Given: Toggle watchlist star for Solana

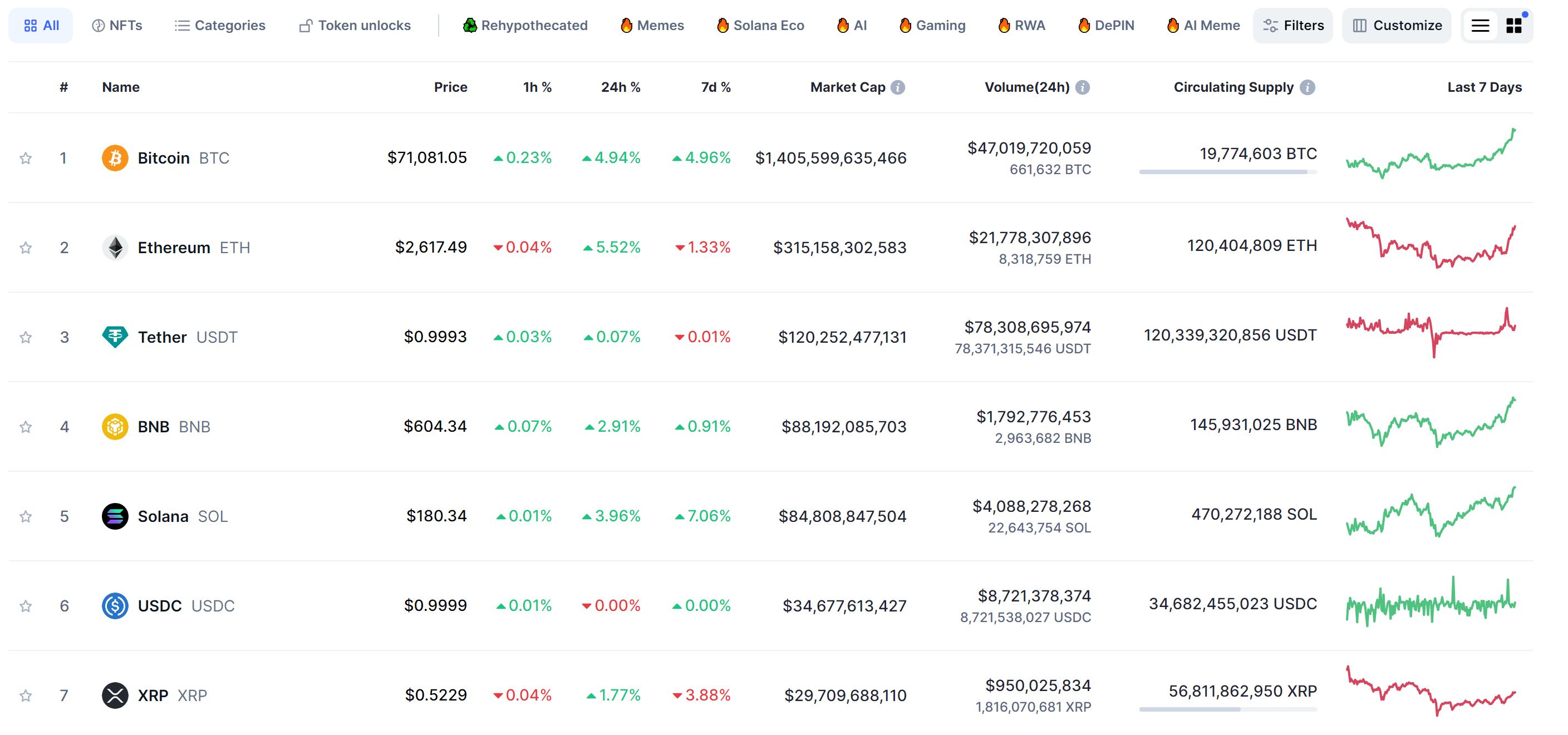Looking at the screenshot, I should (26, 517).
